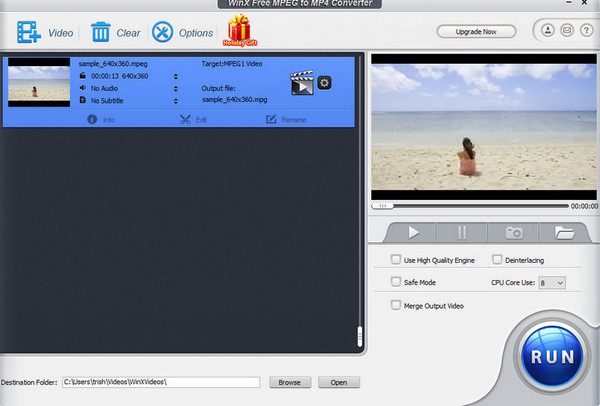Click the Edit label text
The width and height of the screenshot is (600, 406).
tap(201, 120)
